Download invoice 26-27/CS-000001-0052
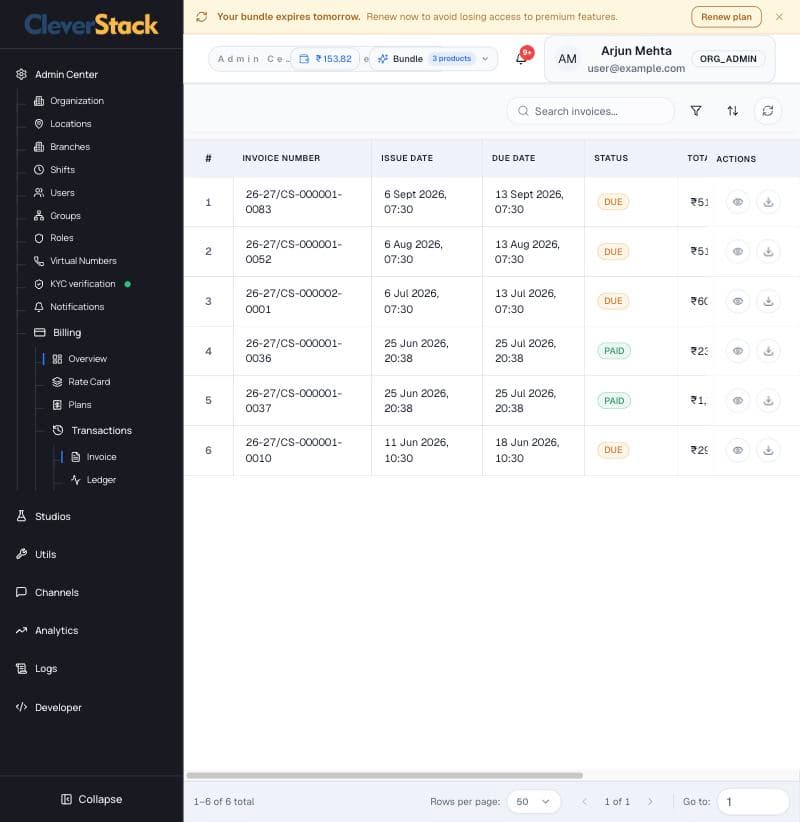This screenshot has height=822, width=800. click(768, 252)
